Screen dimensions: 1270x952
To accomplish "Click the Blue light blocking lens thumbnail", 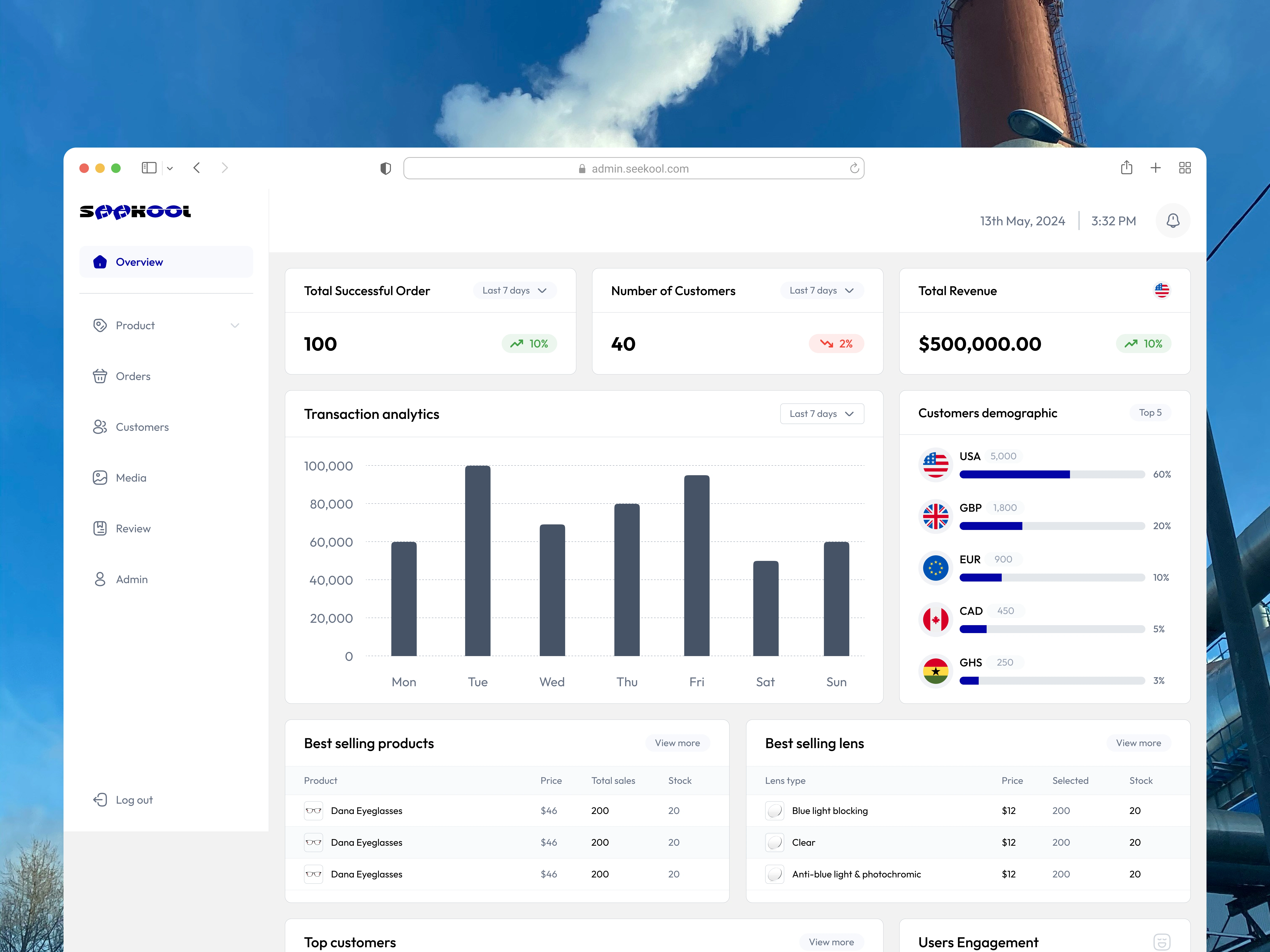I will tap(775, 811).
